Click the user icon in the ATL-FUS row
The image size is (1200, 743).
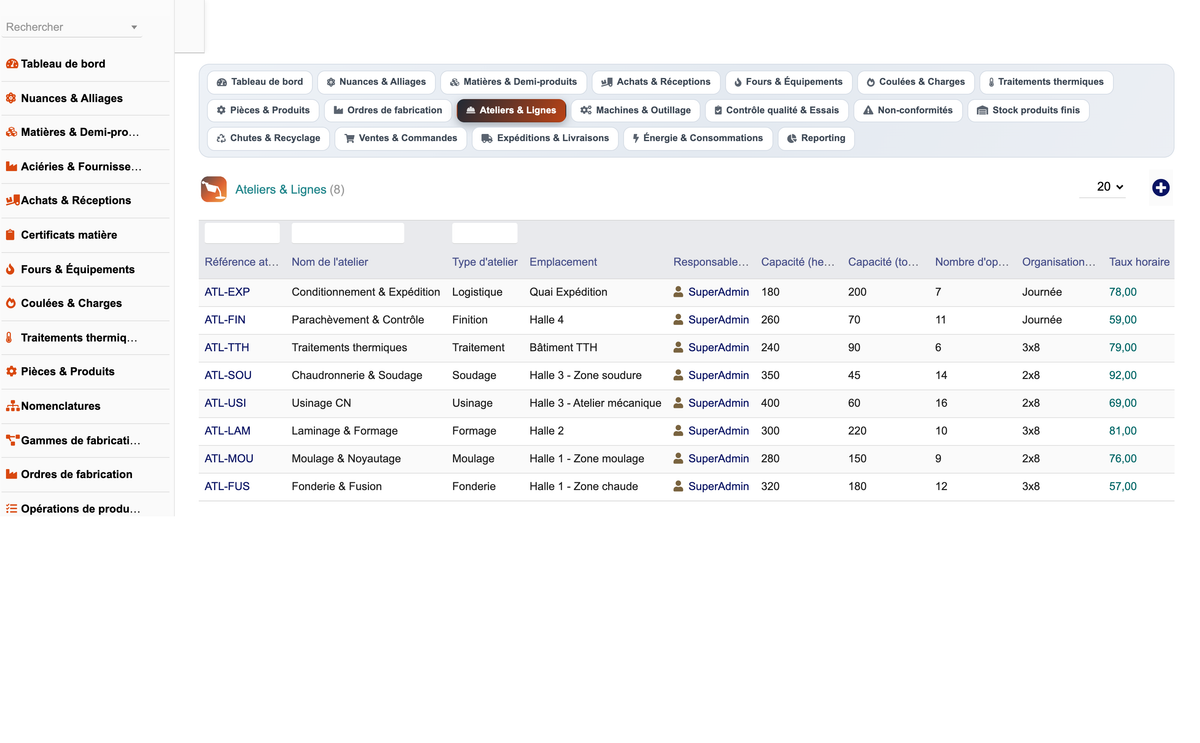pyautogui.click(x=679, y=486)
